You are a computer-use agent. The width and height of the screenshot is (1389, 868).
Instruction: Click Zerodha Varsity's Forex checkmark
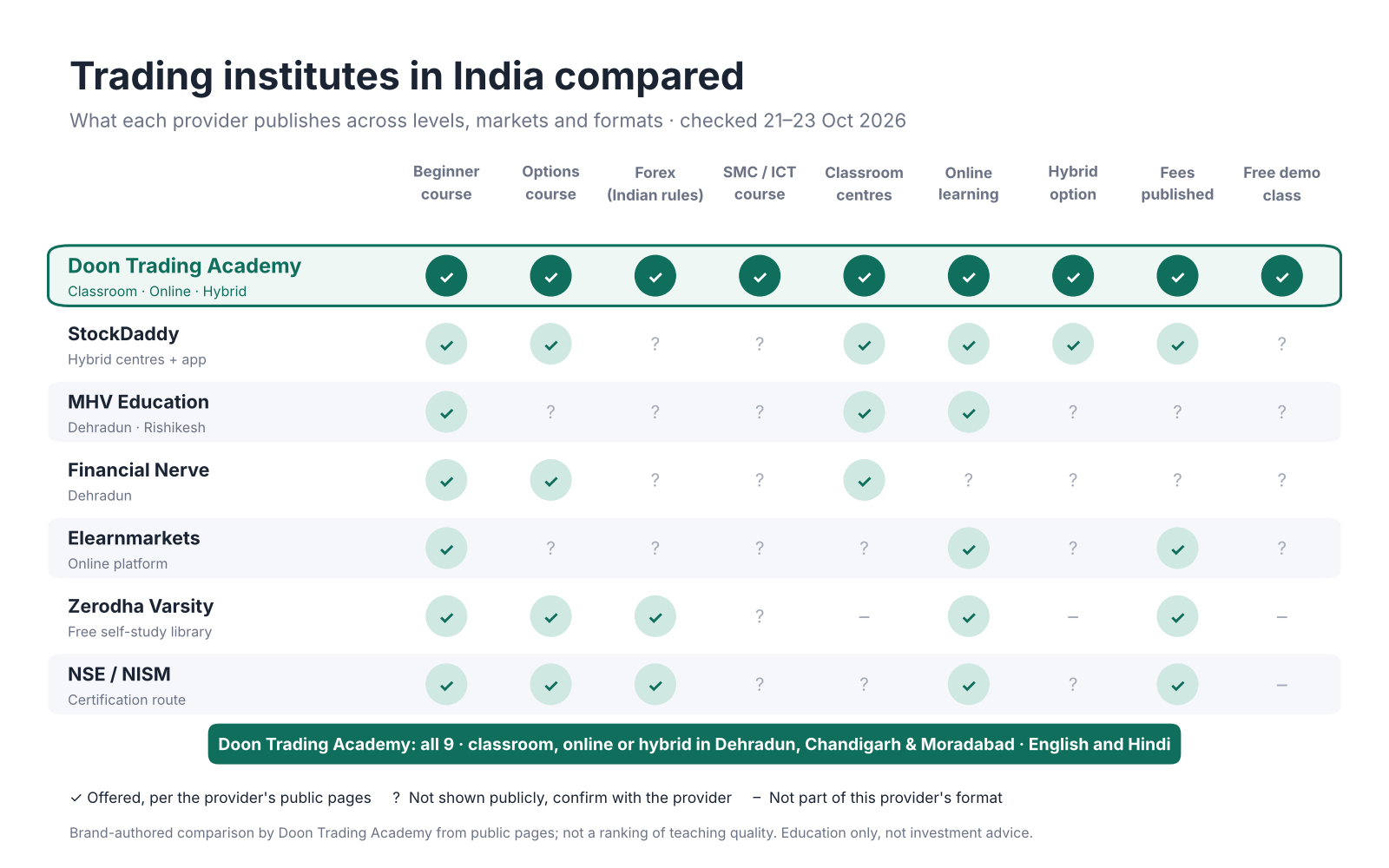pos(655,616)
